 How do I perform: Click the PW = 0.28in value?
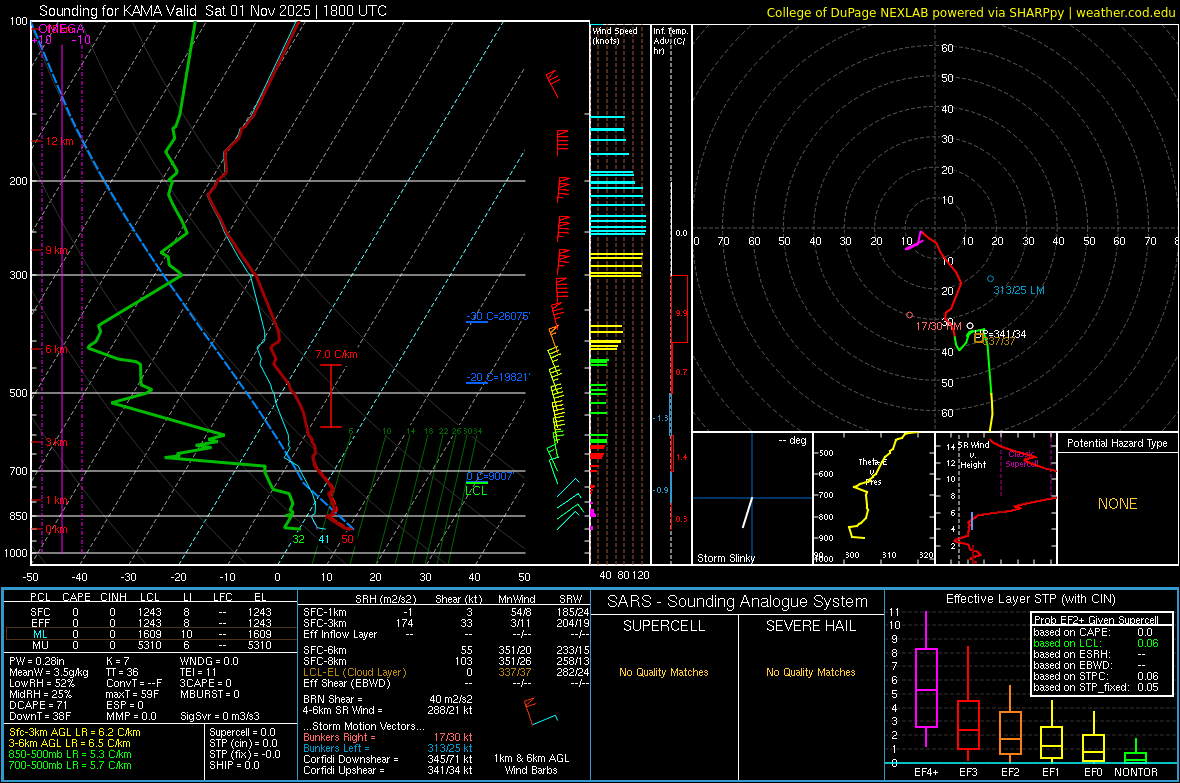[x=37, y=661]
